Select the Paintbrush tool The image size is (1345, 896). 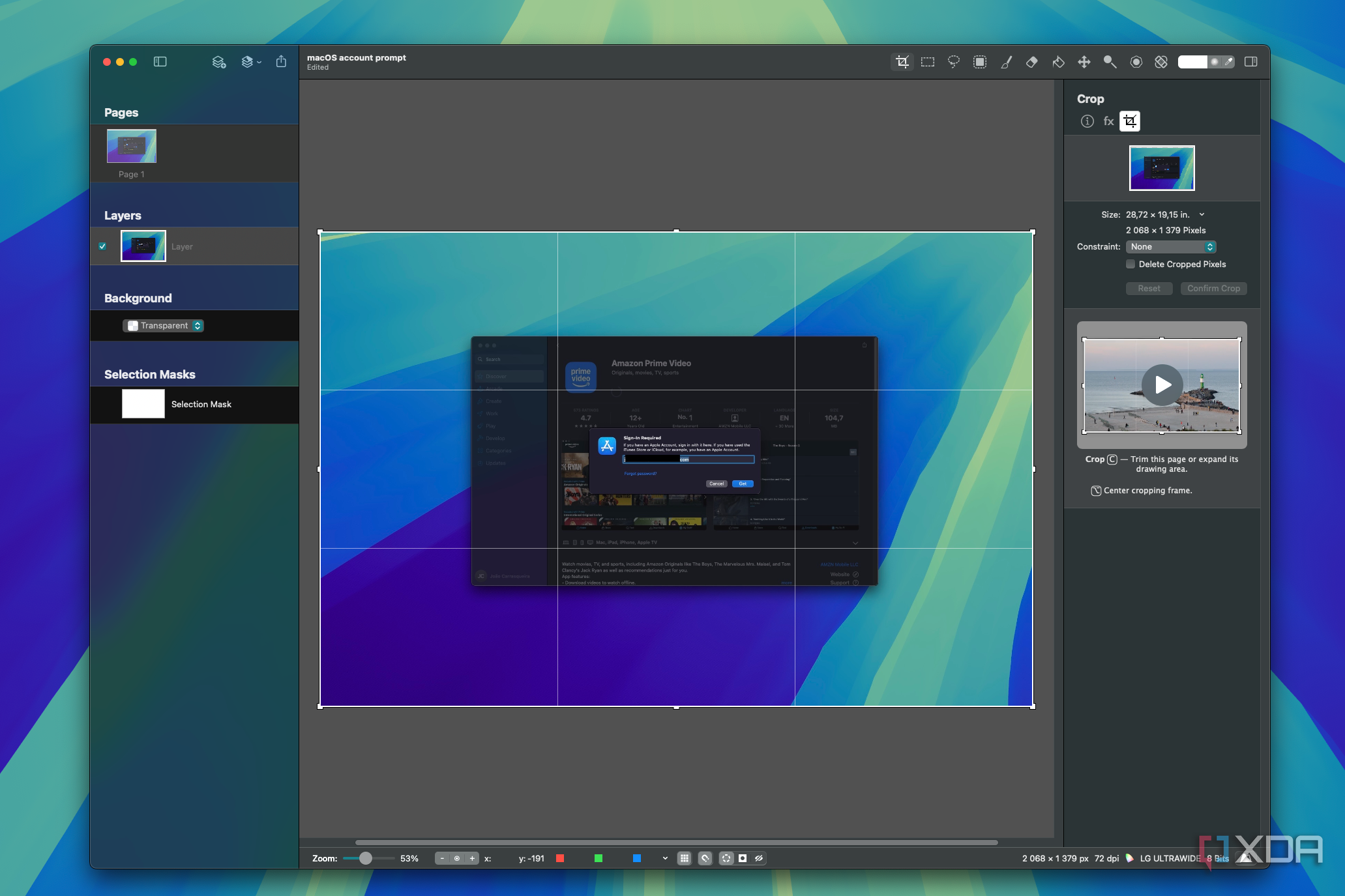[x=1007, y=62]
